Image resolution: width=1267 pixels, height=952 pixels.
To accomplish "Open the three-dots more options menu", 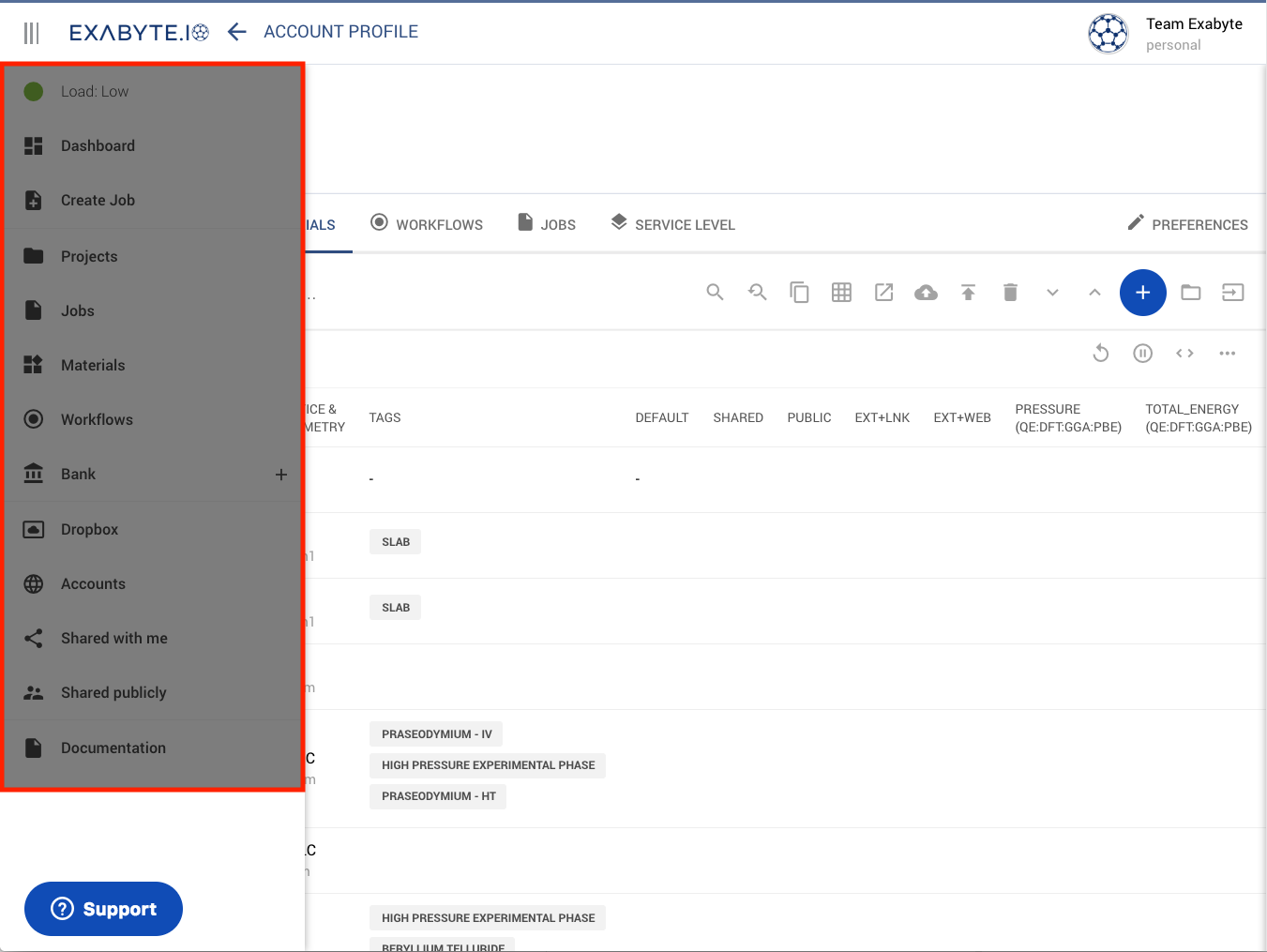I will [1227, 354].
